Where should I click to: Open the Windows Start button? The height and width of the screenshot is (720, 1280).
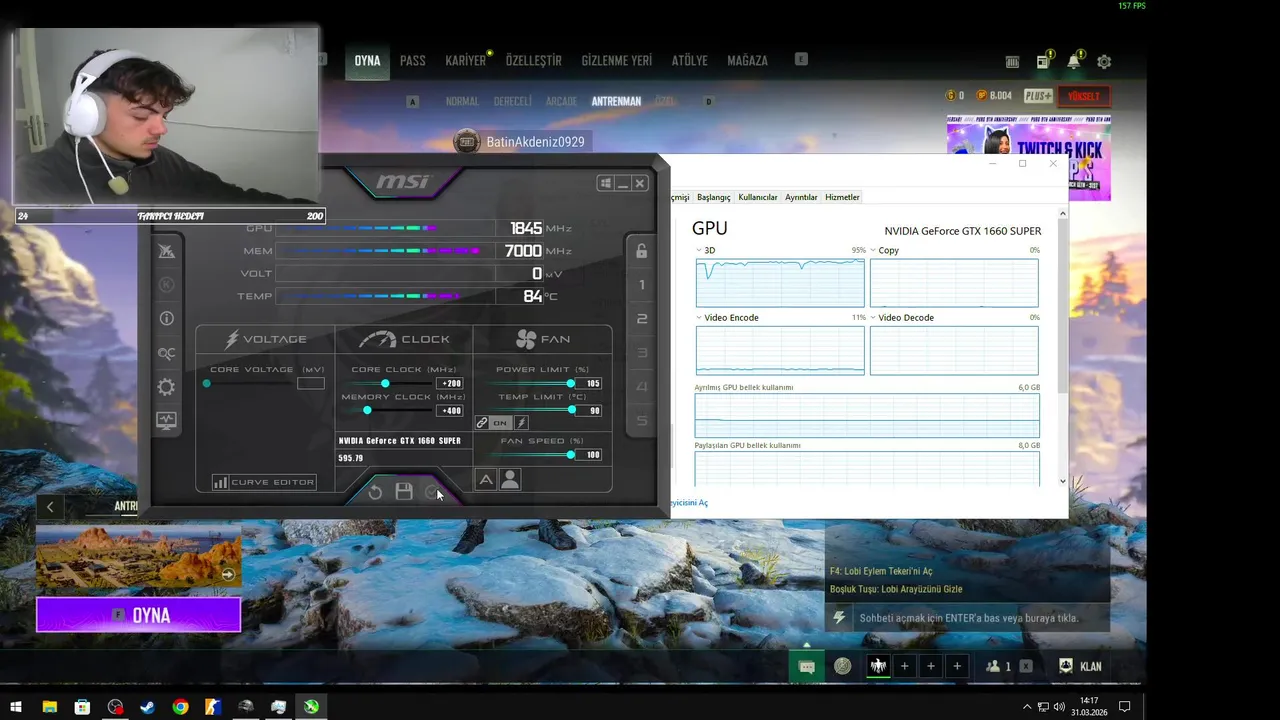(x=16, y=707)
